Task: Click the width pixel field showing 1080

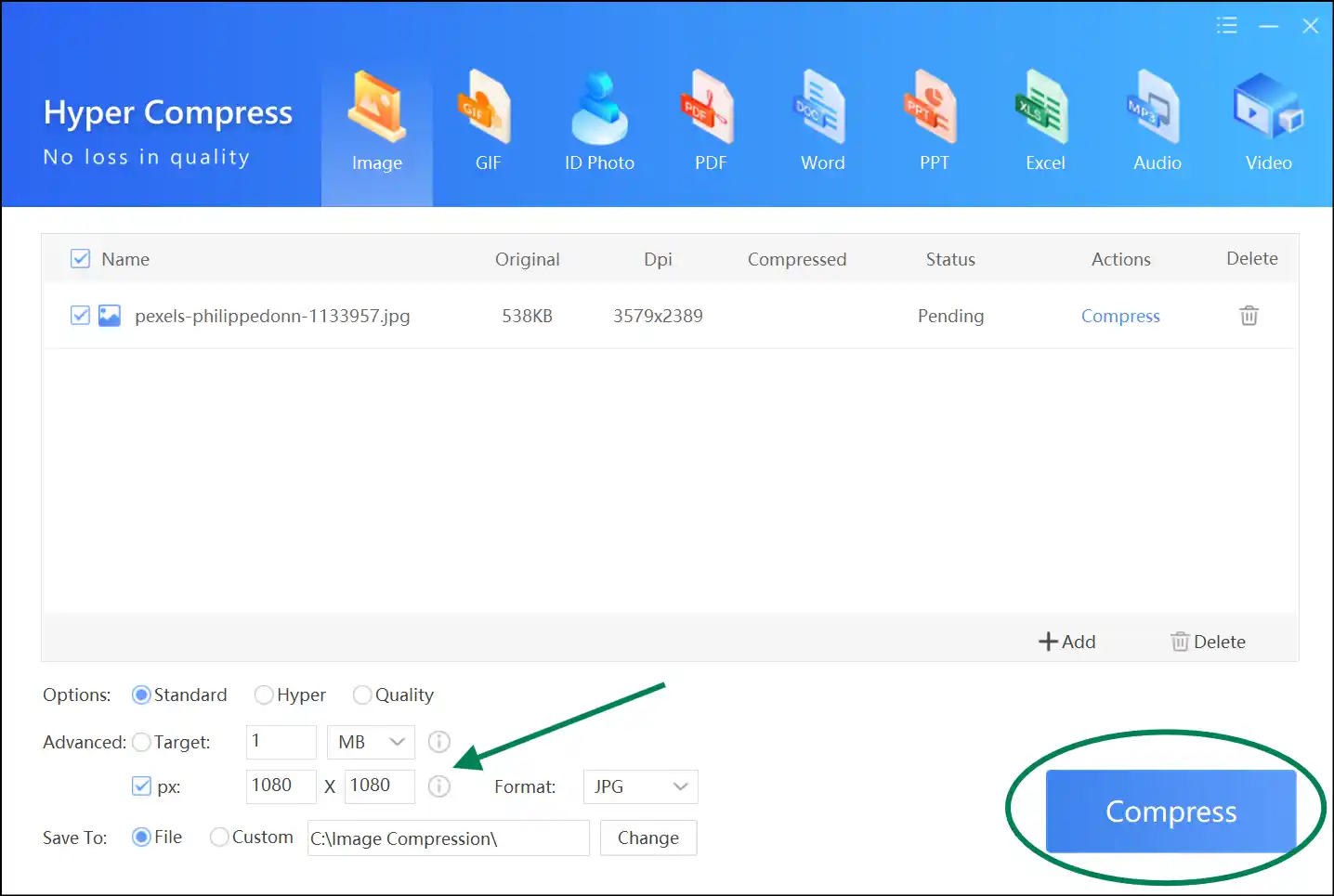Action: (281, 786)
